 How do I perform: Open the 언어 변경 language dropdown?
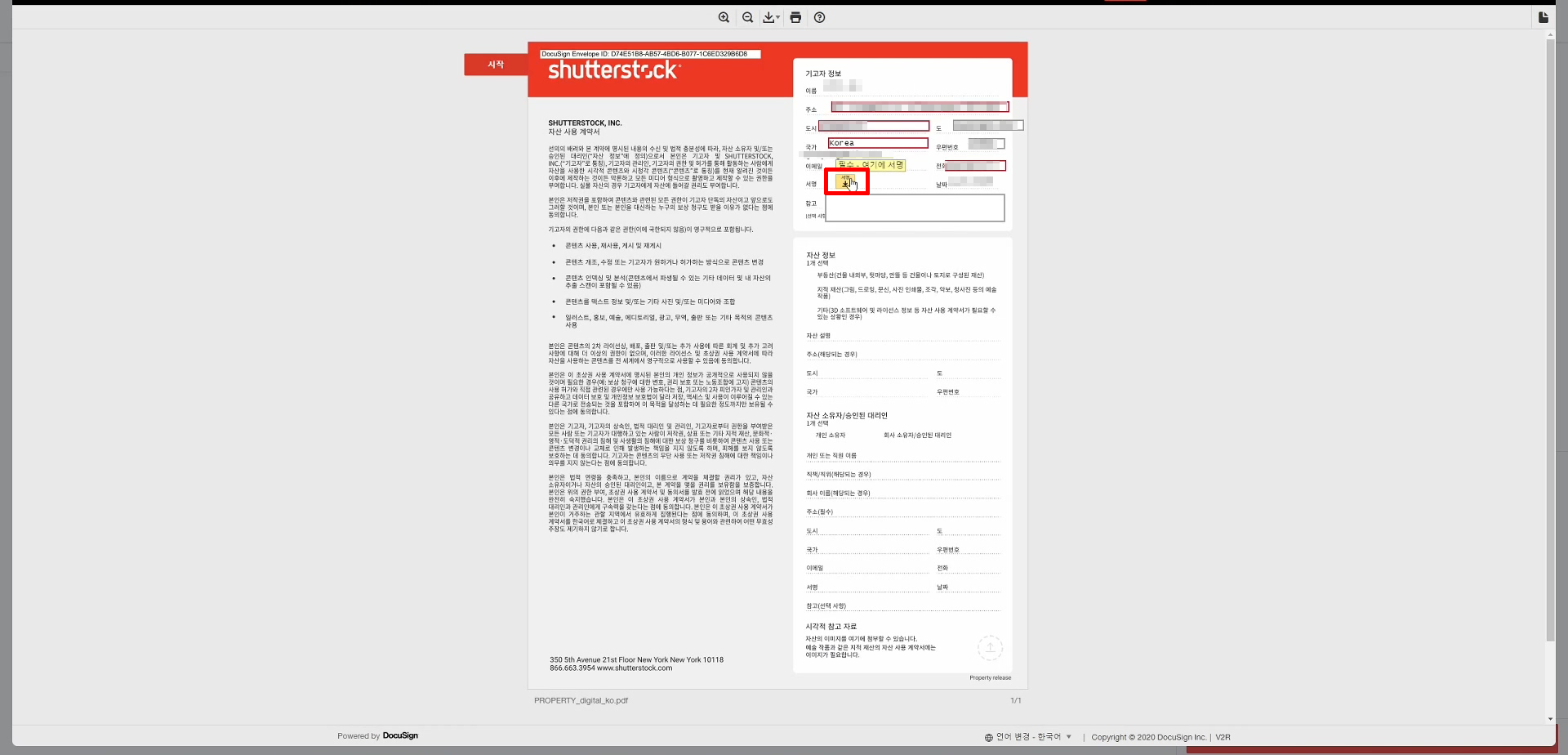click(x=1033, y=737)
